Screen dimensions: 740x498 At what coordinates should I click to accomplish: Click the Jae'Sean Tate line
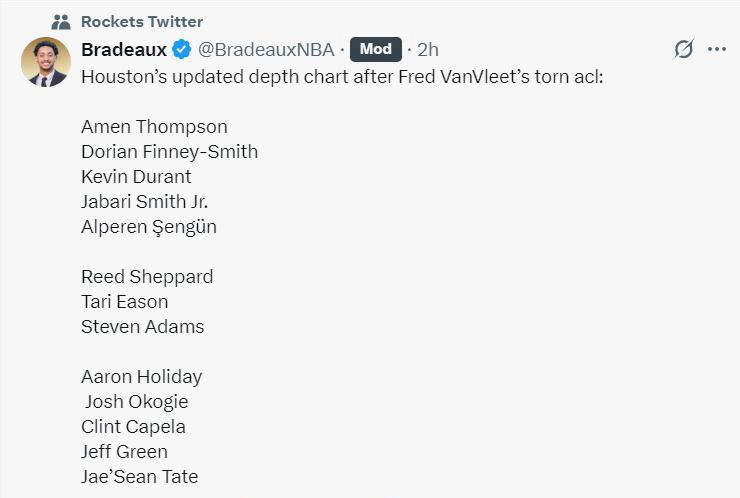click(139, 477)
